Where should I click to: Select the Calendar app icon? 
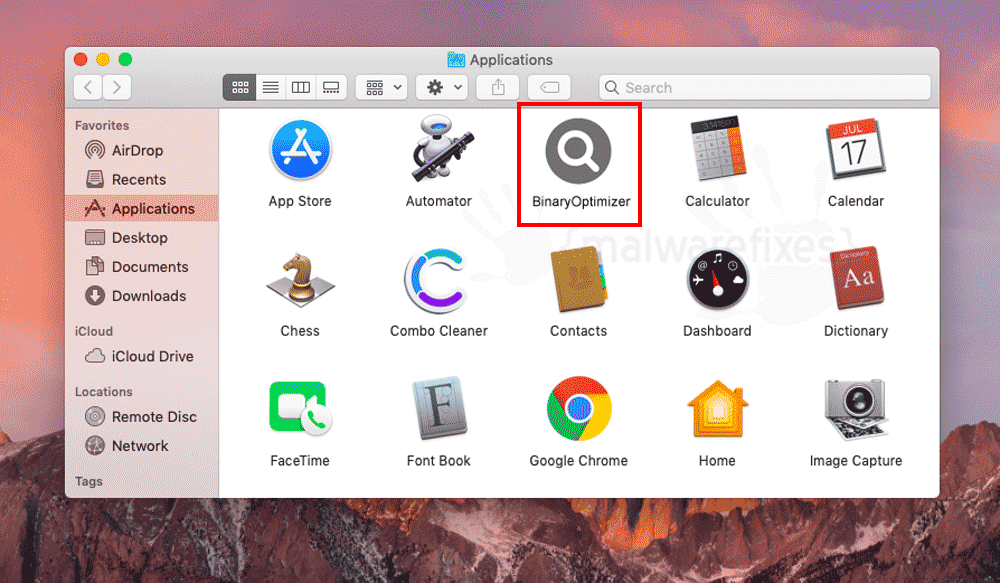(x=856, y=149)
